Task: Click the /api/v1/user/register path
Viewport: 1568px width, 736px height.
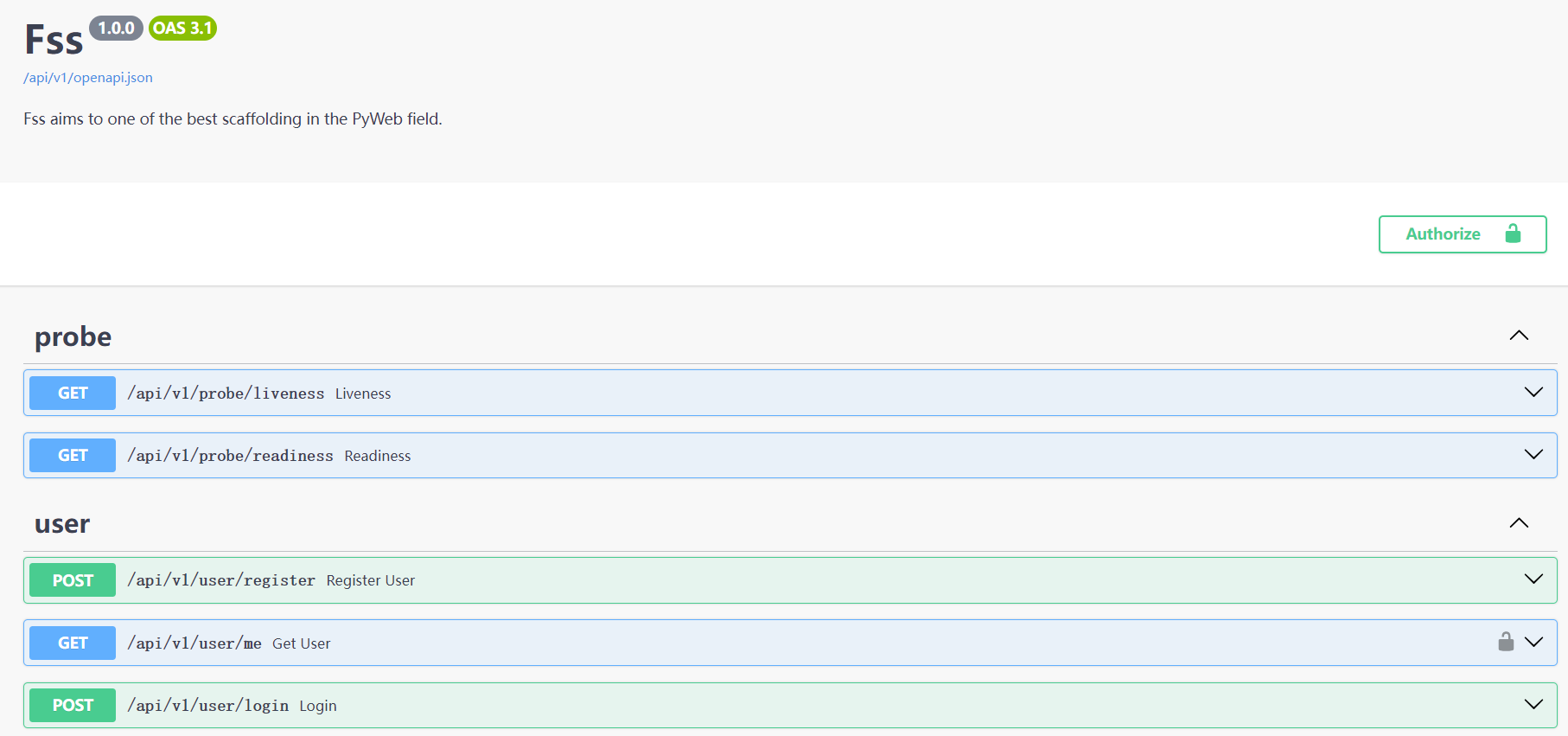Action: click(x=221, y=580)
